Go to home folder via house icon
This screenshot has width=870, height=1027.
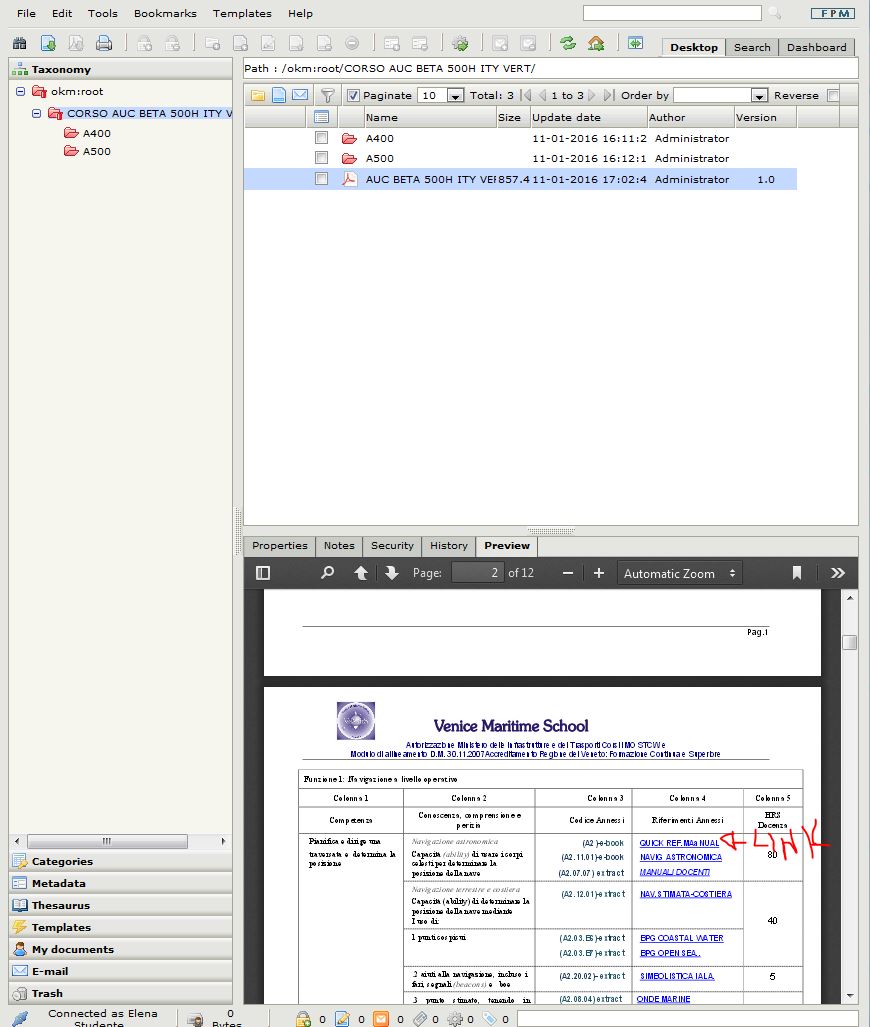point(596,43)
